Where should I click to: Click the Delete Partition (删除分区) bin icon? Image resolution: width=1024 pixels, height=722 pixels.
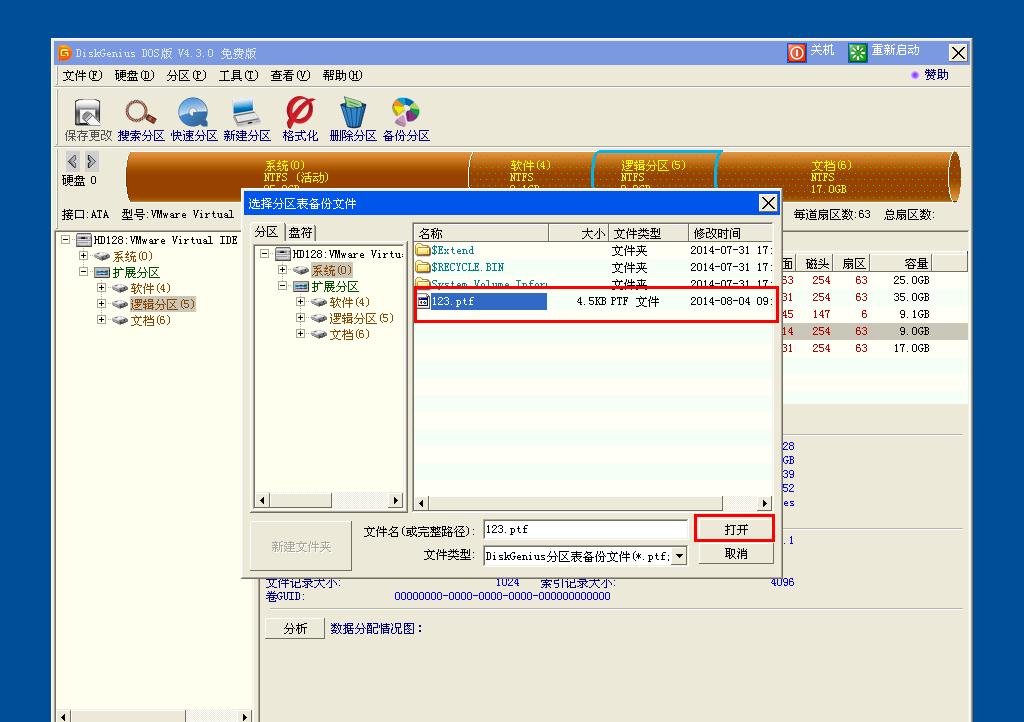click(353, 112)
